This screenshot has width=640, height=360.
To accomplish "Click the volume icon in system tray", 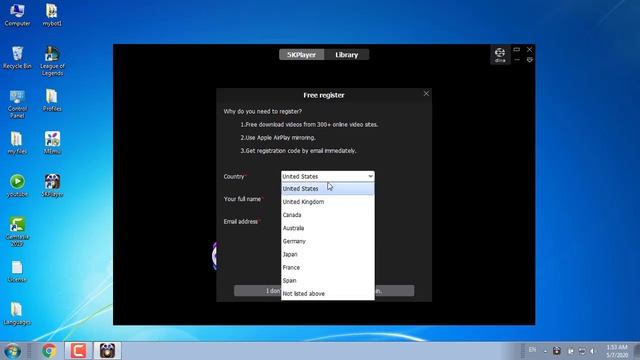I will coord(593,351).
